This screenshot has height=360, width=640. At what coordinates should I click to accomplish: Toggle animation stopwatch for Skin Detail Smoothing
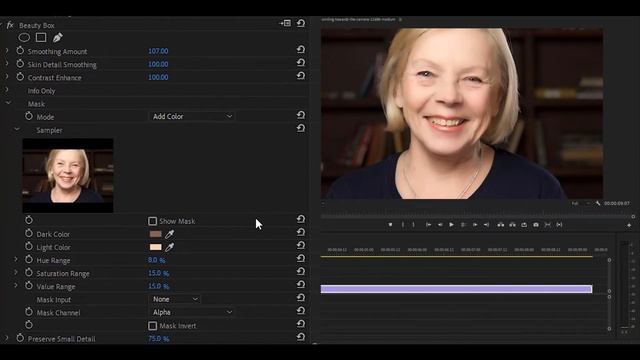pos(20,64)
